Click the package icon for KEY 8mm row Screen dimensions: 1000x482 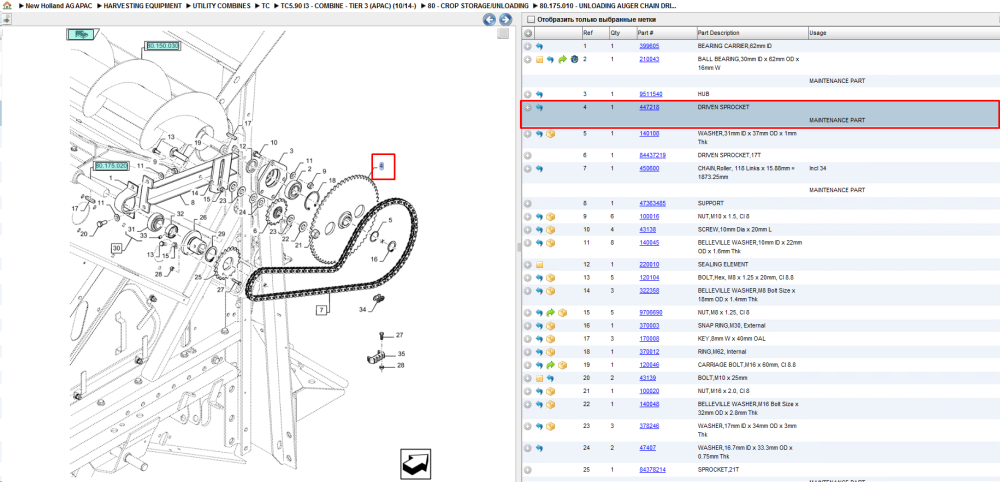click(550, 339)
